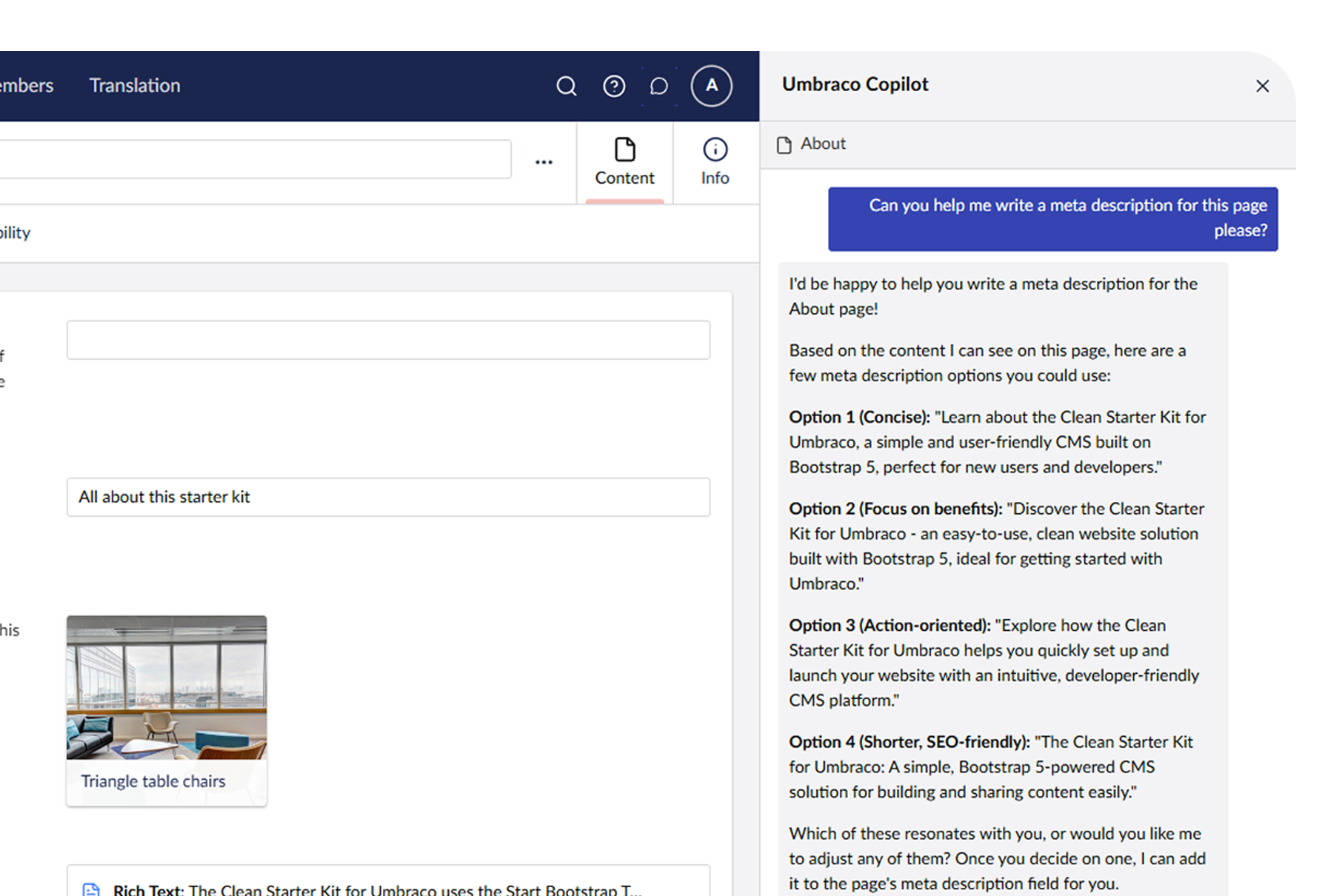This screenshot has width=1342, height=896.
Task: Click the Content document page icon
Action: (x=624, y=149)
